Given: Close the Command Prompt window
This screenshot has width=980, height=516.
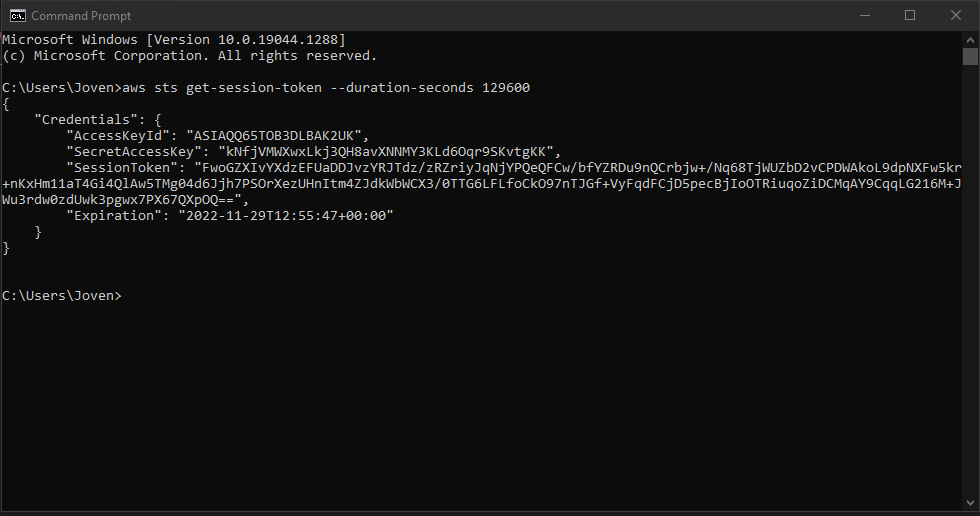Looking at the screenshot, I should (956, 15).
